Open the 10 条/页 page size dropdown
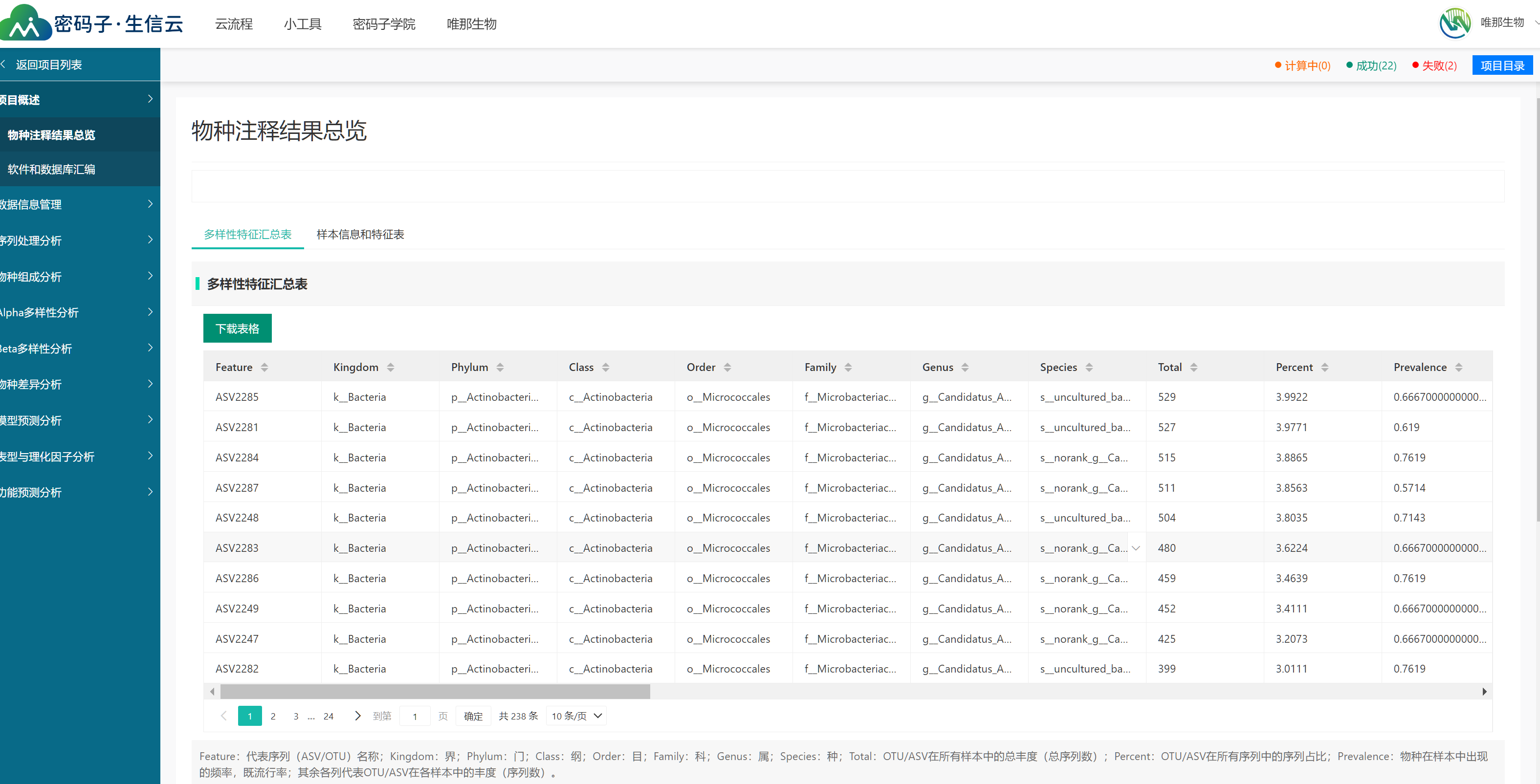 click(x=576, y=716)
